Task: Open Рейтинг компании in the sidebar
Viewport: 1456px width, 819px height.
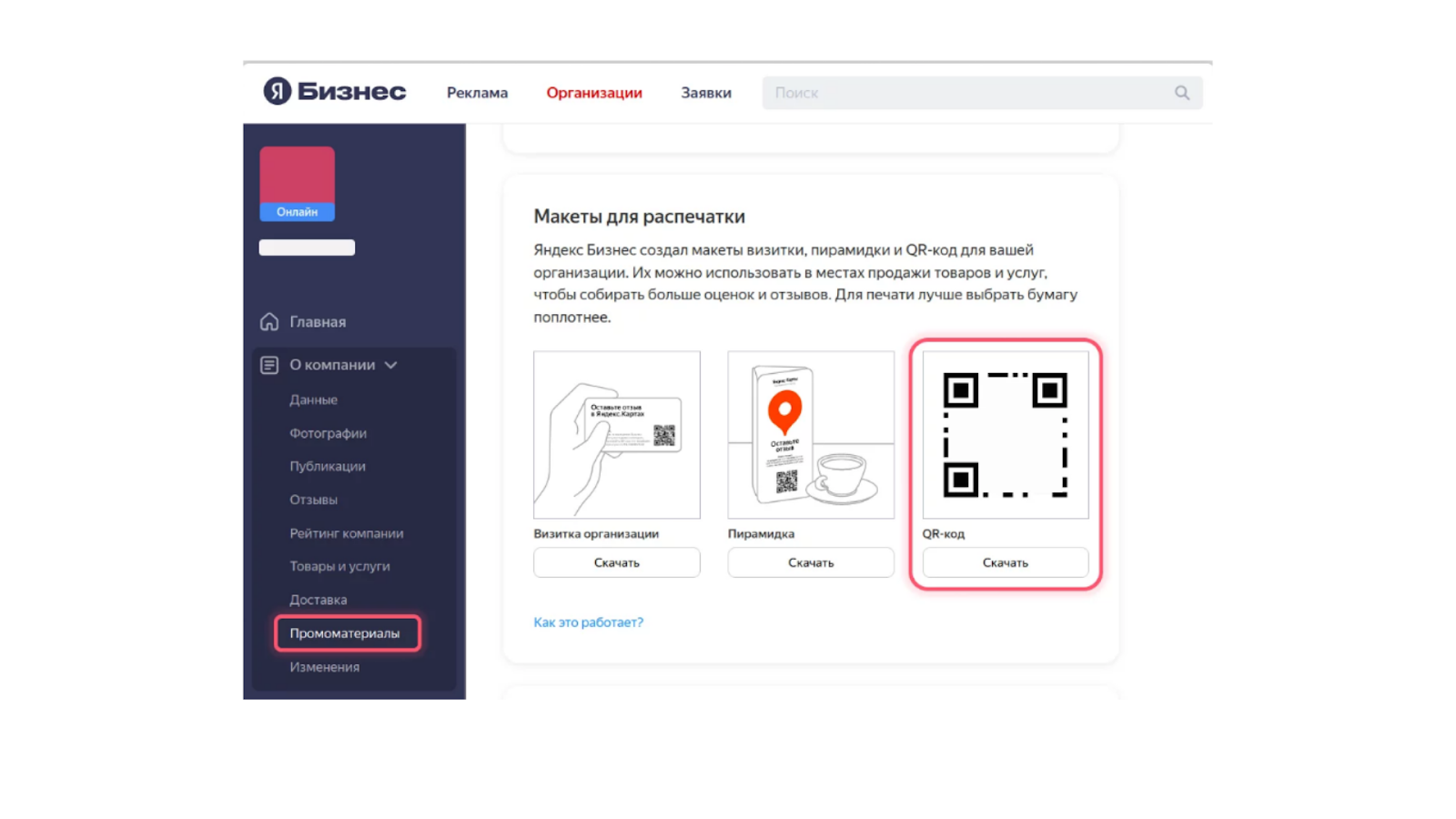Action: click(346, 533)
